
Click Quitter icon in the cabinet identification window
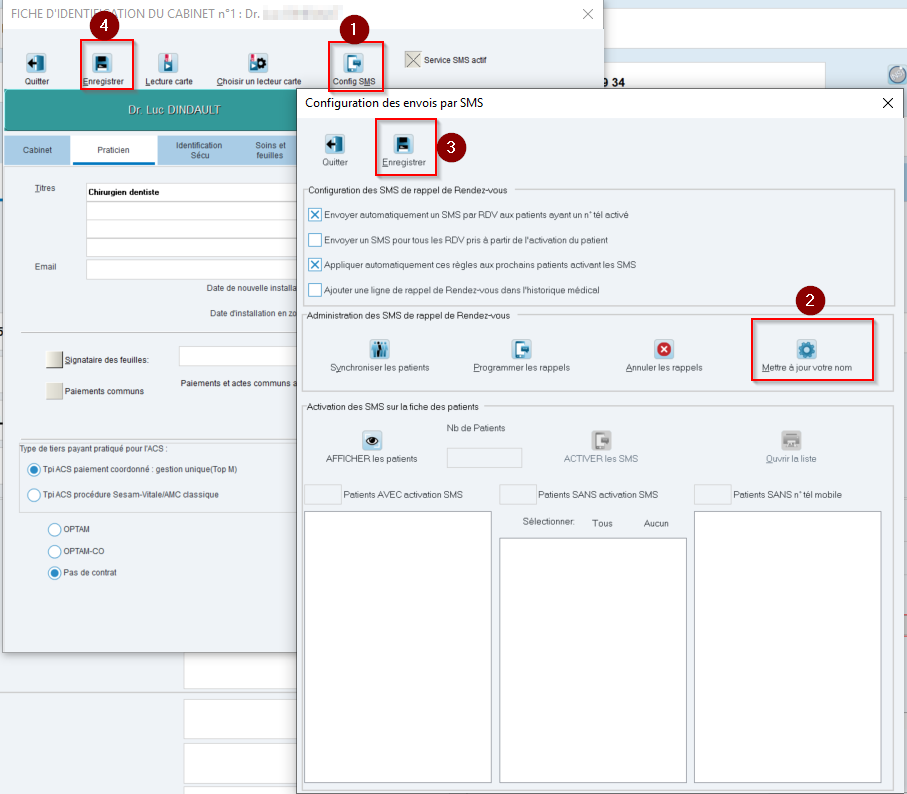[x=36, y=63]
